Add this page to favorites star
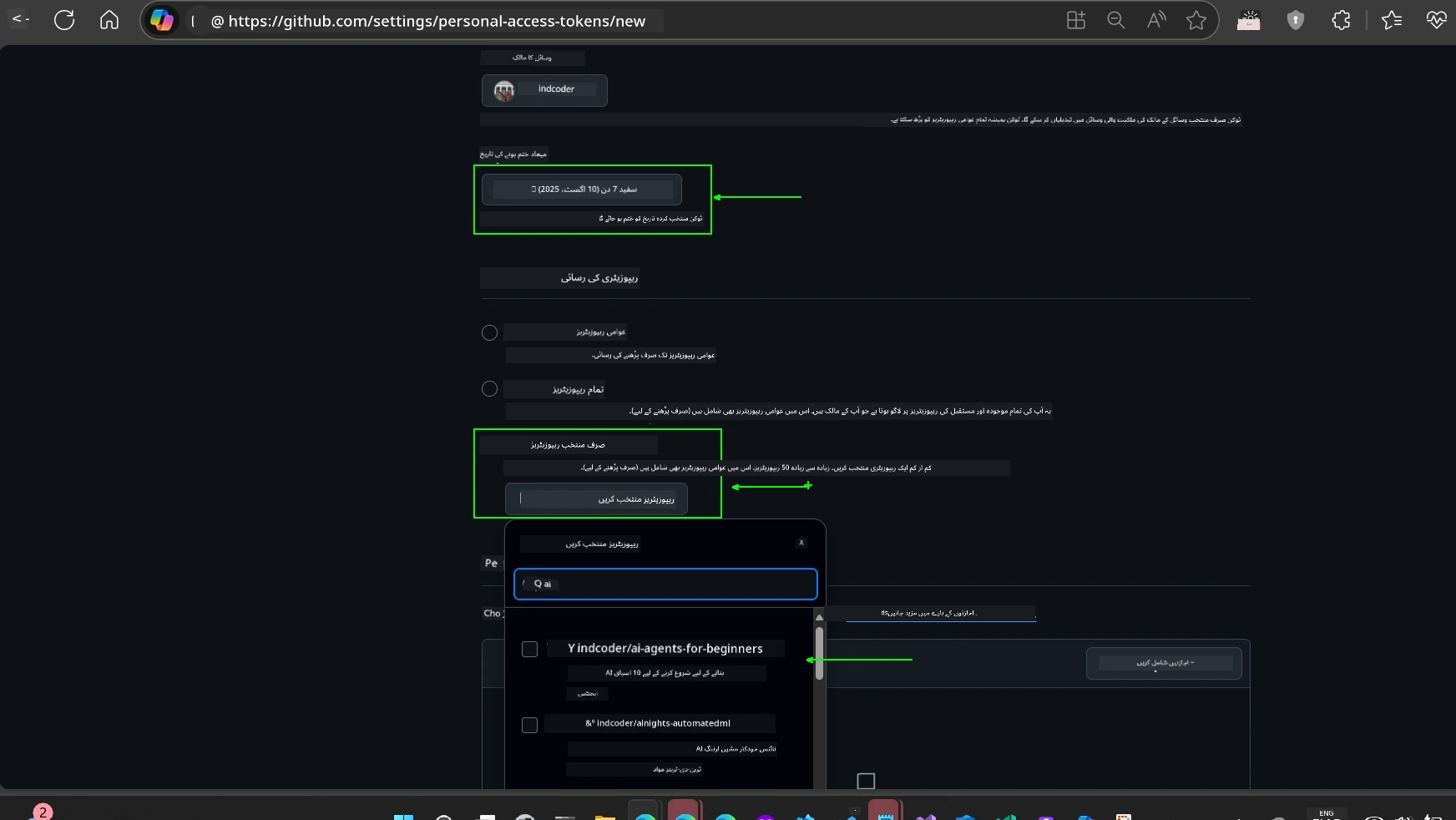This screenshot has width=1456, height=820. click(x=1197, y=20)
